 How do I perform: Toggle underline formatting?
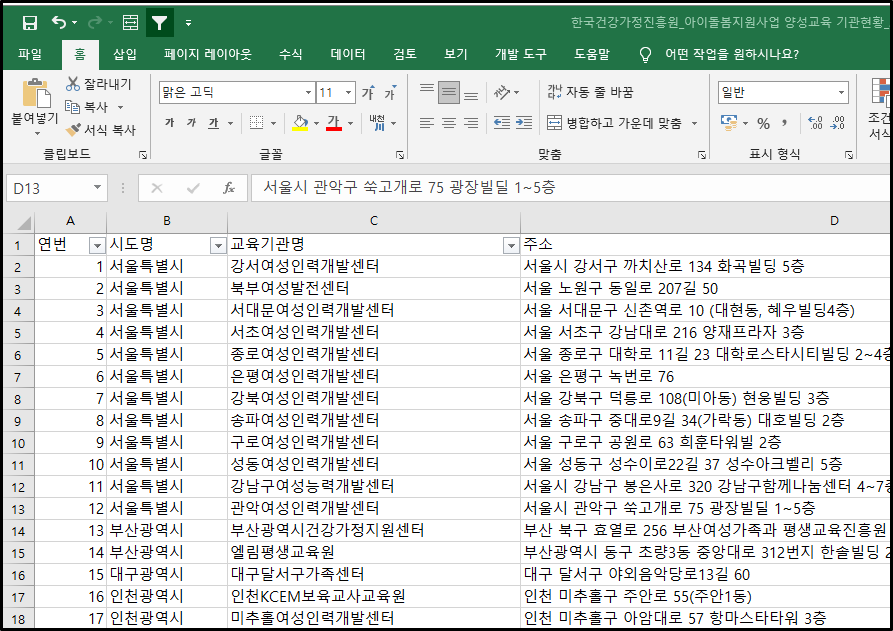click(x=214, y=123)
